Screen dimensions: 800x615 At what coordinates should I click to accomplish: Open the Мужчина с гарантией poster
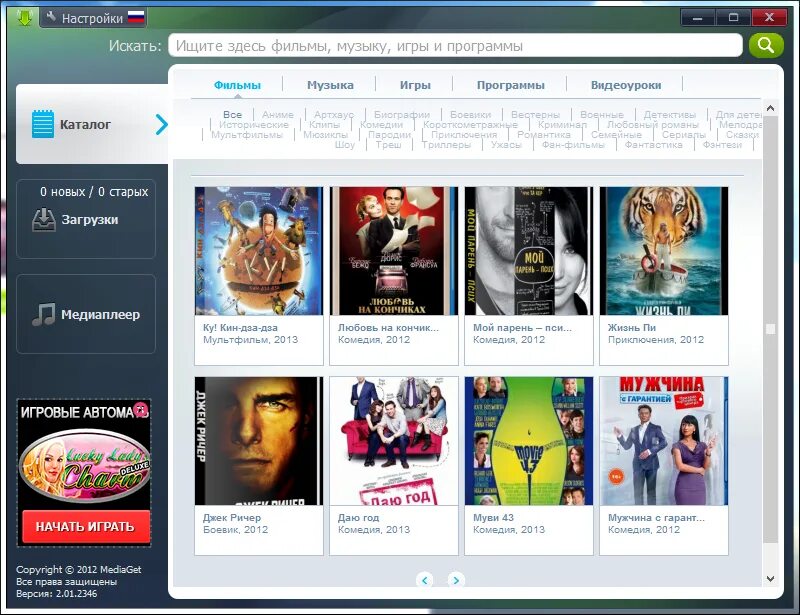[664, 441]
